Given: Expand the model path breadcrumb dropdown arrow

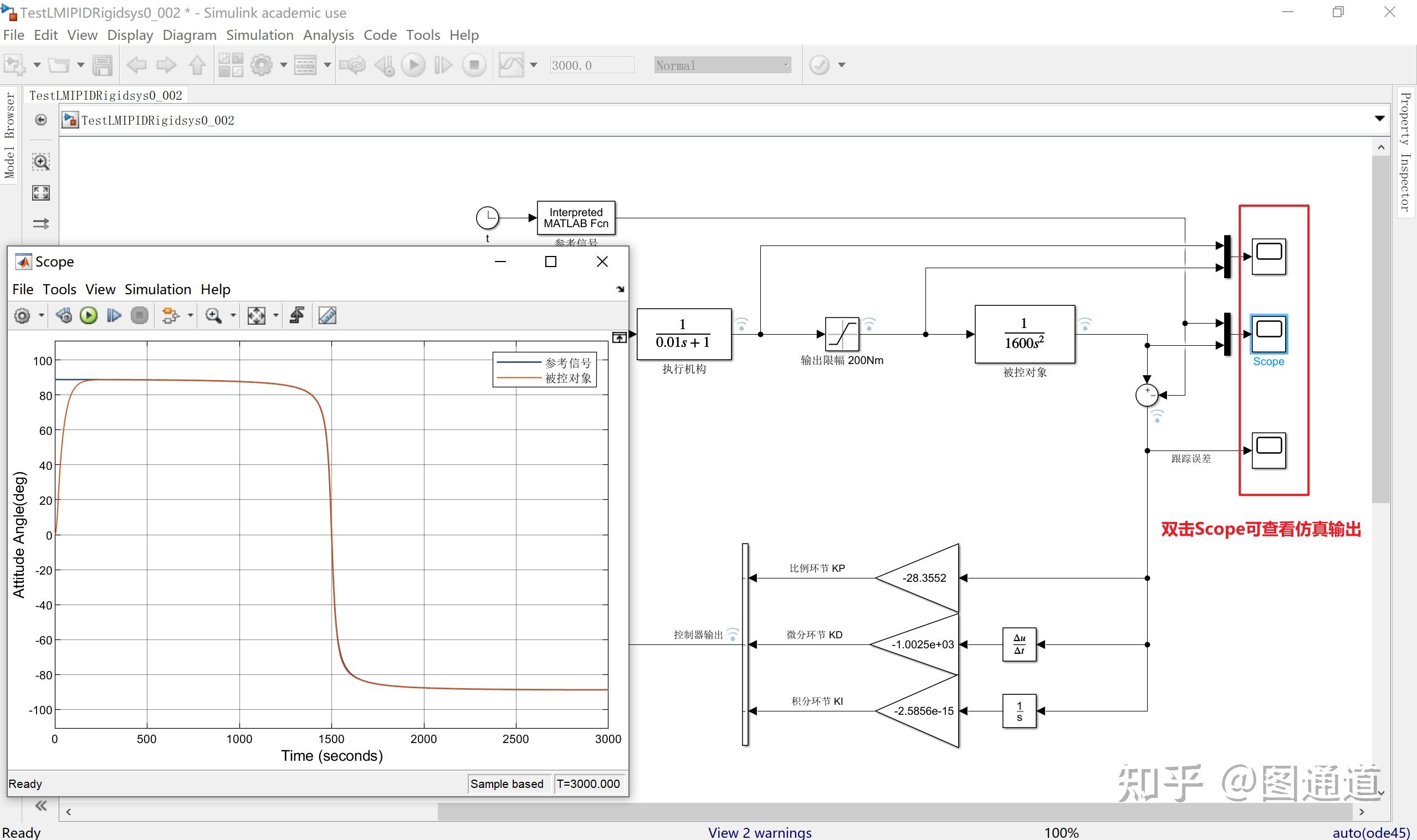Looking at the screenshot, I should click(1379, 119).
